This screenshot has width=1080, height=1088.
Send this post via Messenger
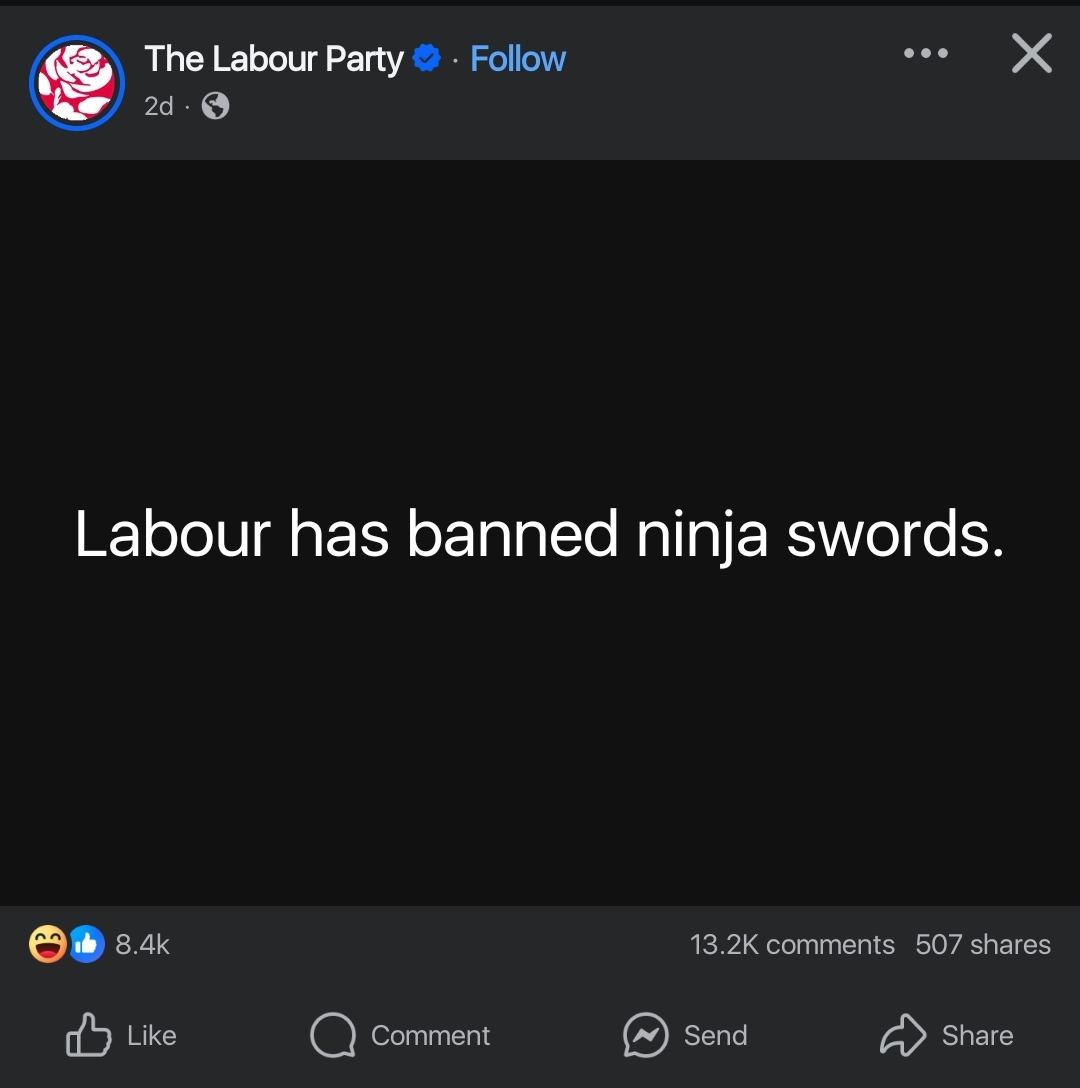(716, 1035)
